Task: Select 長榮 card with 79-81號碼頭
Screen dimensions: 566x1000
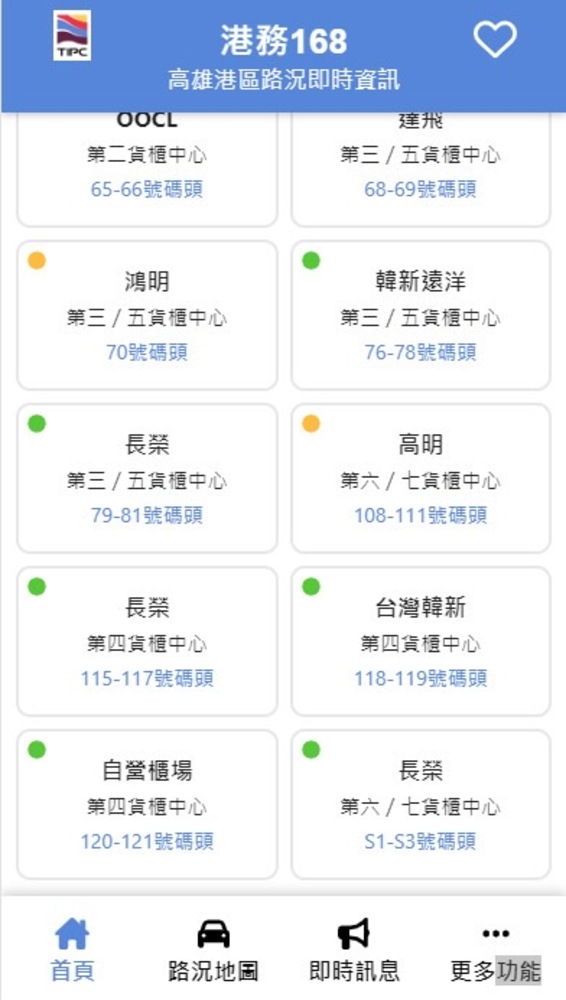Action: (147, 478)
